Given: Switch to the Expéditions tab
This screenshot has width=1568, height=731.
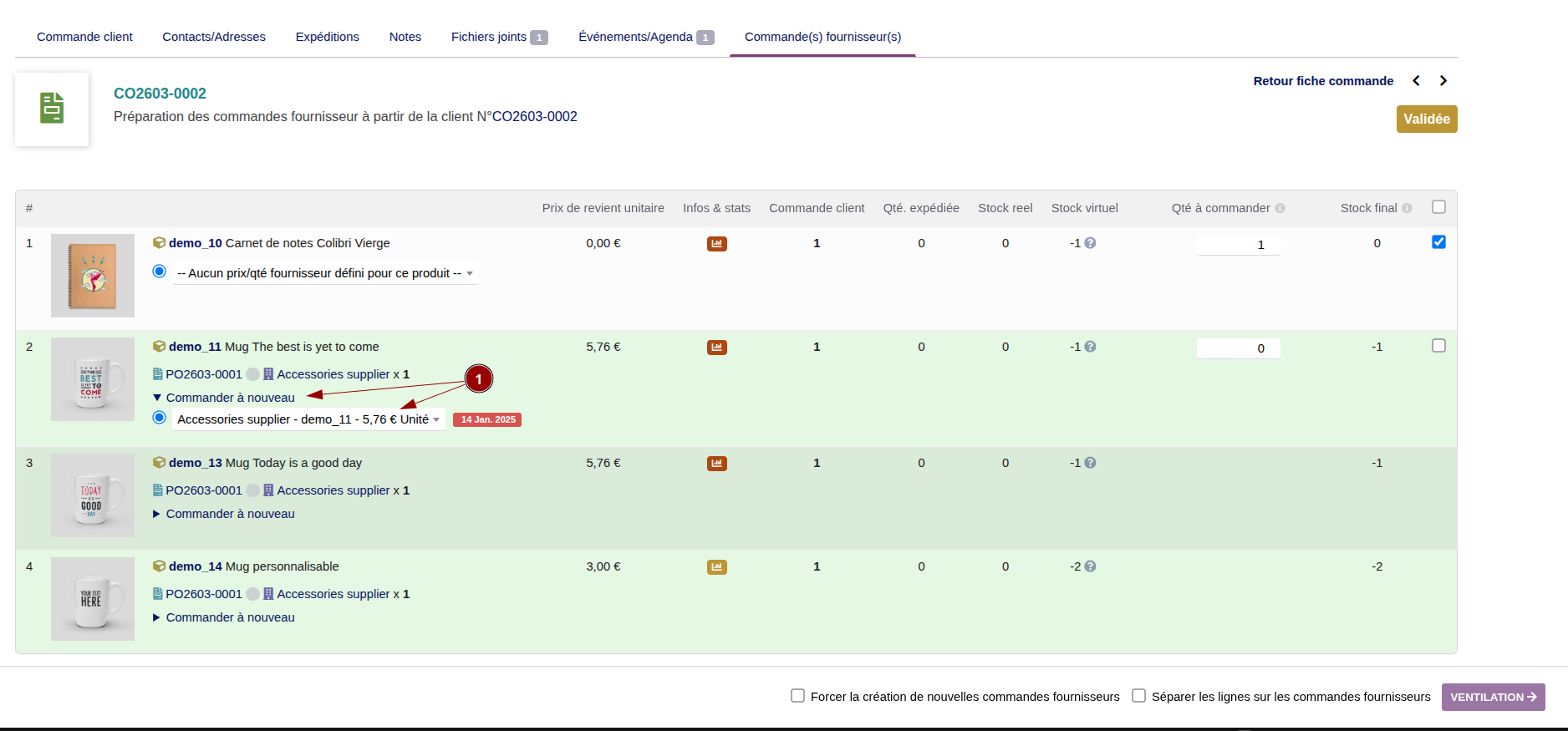Looking at the screenshot, I should tap(327, 37).
